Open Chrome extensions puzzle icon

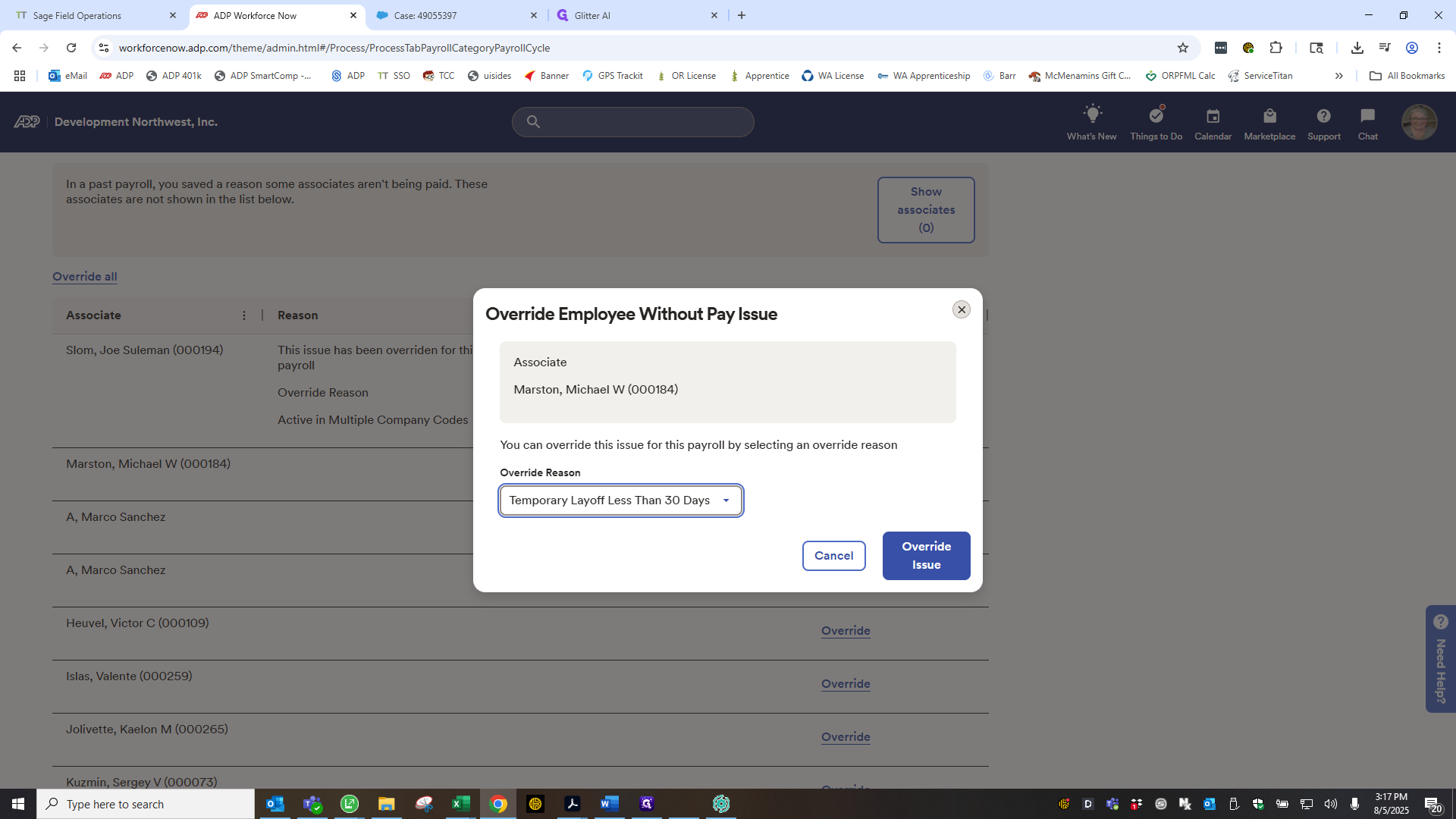pos(1276,48)
